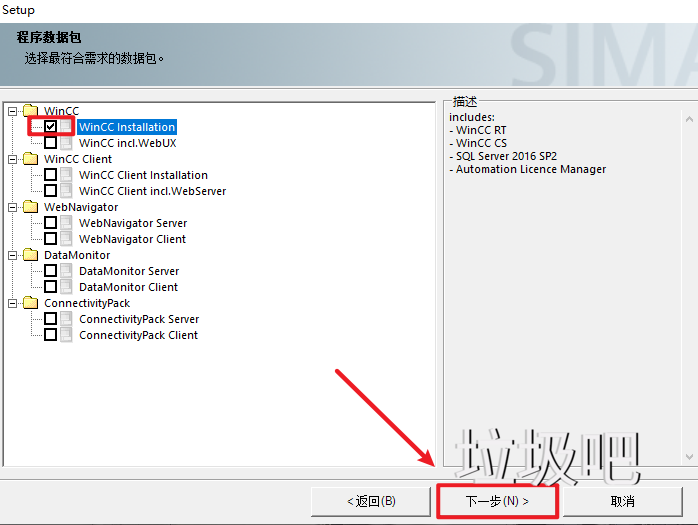698x525 pixels.
Task: Click the DataMonitor folder icon
Action: coord(31,255)
